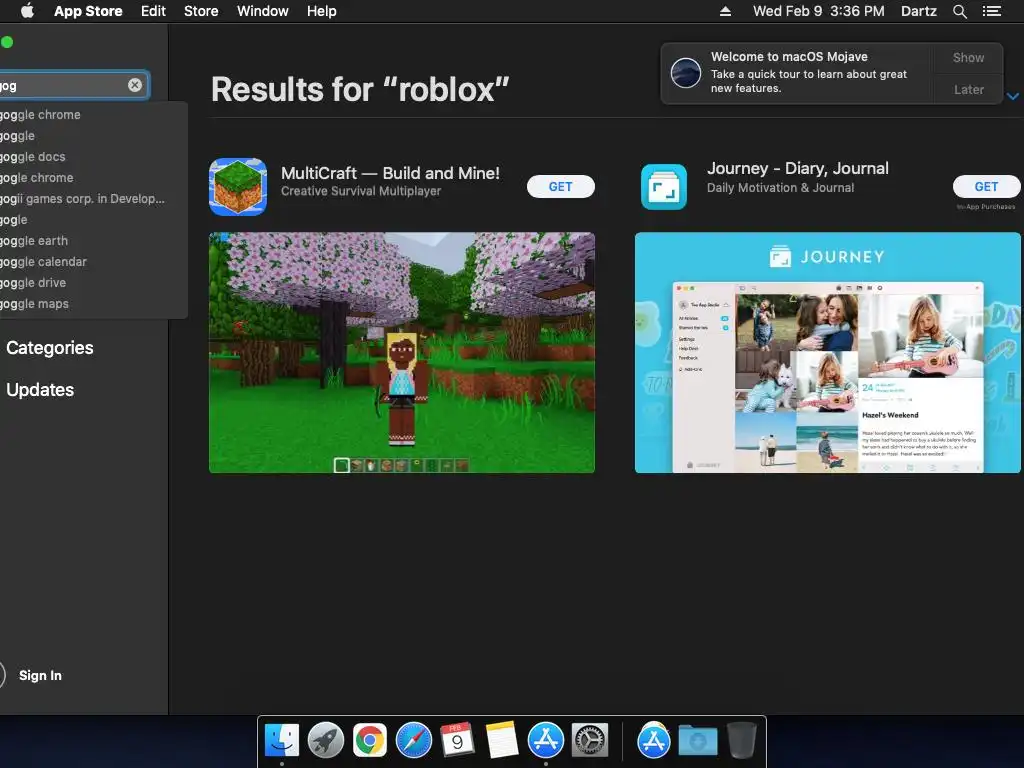Open the Apple menu
This screenshot has height=768, width=1024.
pos(27,11)
